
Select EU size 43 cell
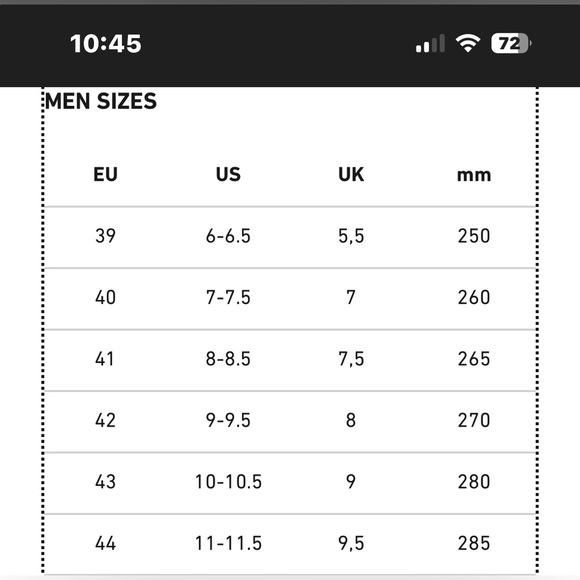click(105, 482)
